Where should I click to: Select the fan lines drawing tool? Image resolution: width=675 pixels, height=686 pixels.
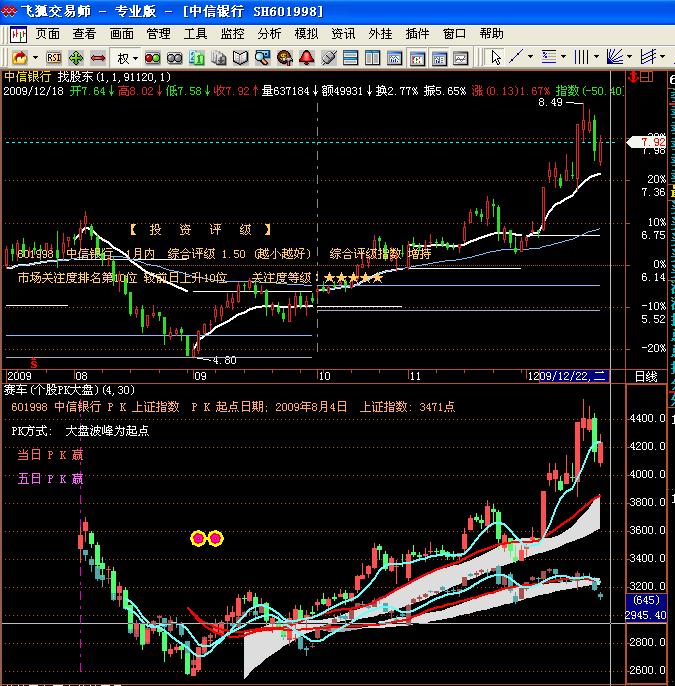point(615,56)
